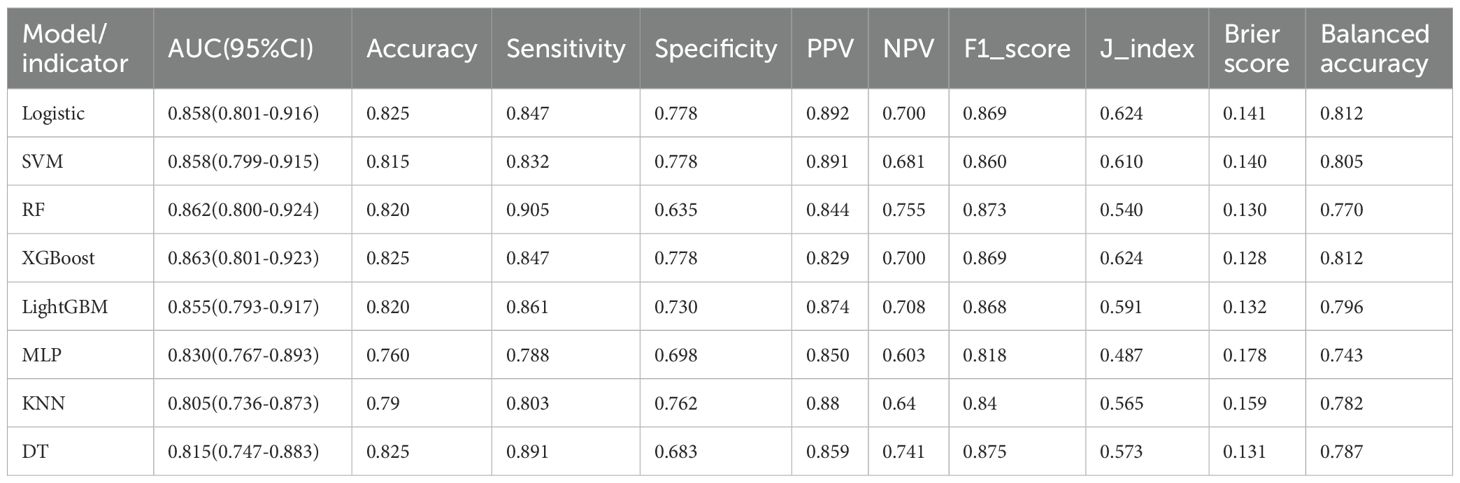This screenshot has height=483, width=1460.
Task: Select the Specificity column header
Action: 715,49
